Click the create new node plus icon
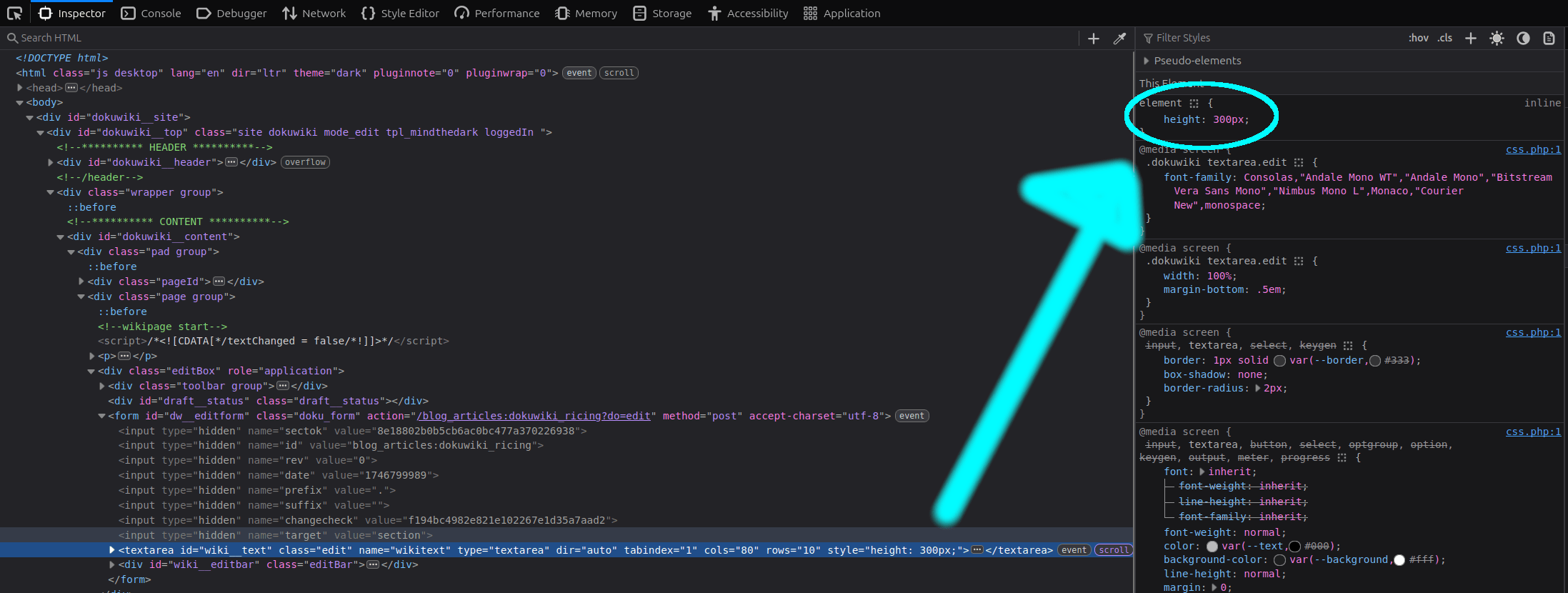This screenshot has height=593, width=1568. [x=1093, y=39]
